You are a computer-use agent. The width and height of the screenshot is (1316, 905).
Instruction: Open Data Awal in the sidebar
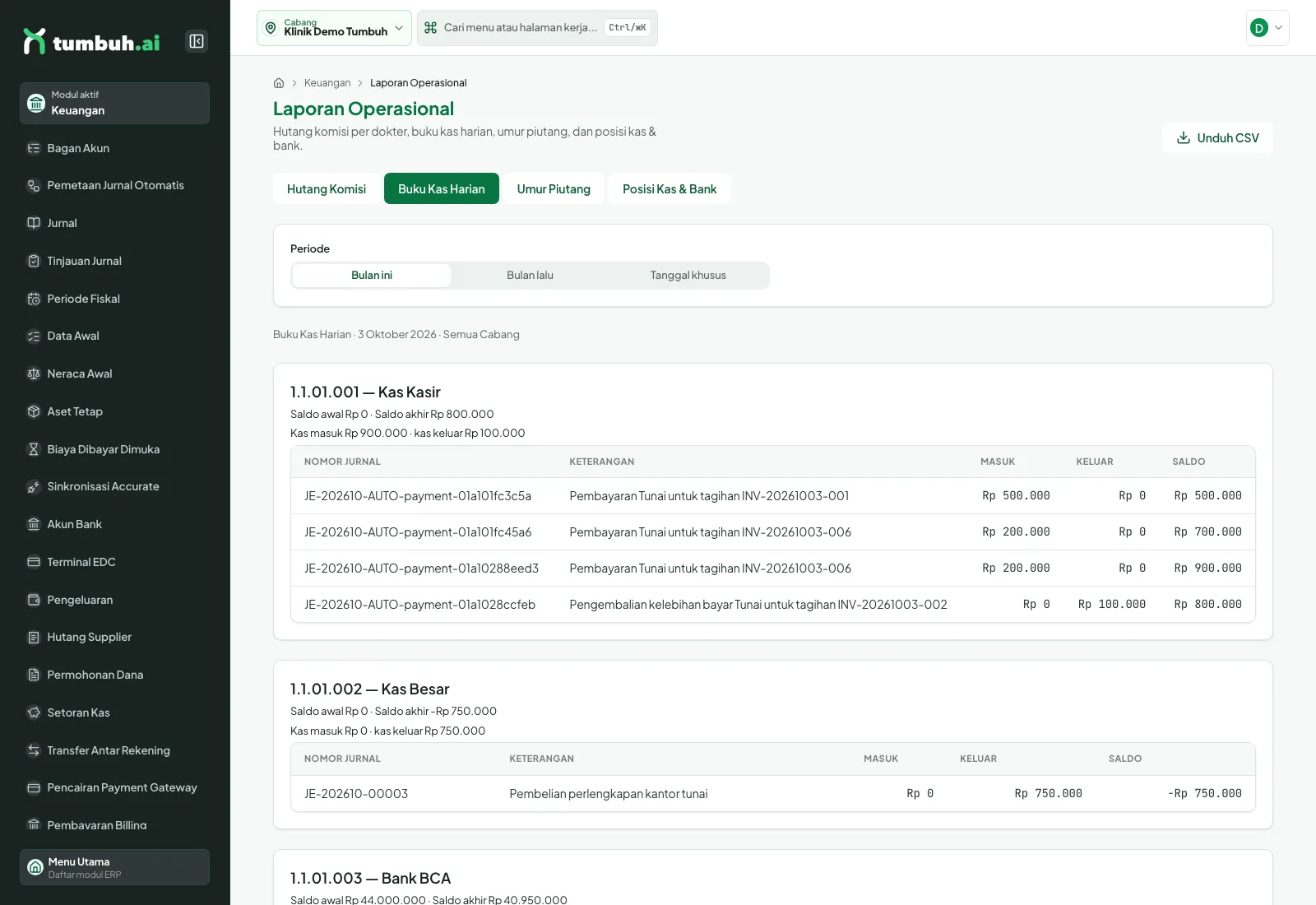[114, 336]
